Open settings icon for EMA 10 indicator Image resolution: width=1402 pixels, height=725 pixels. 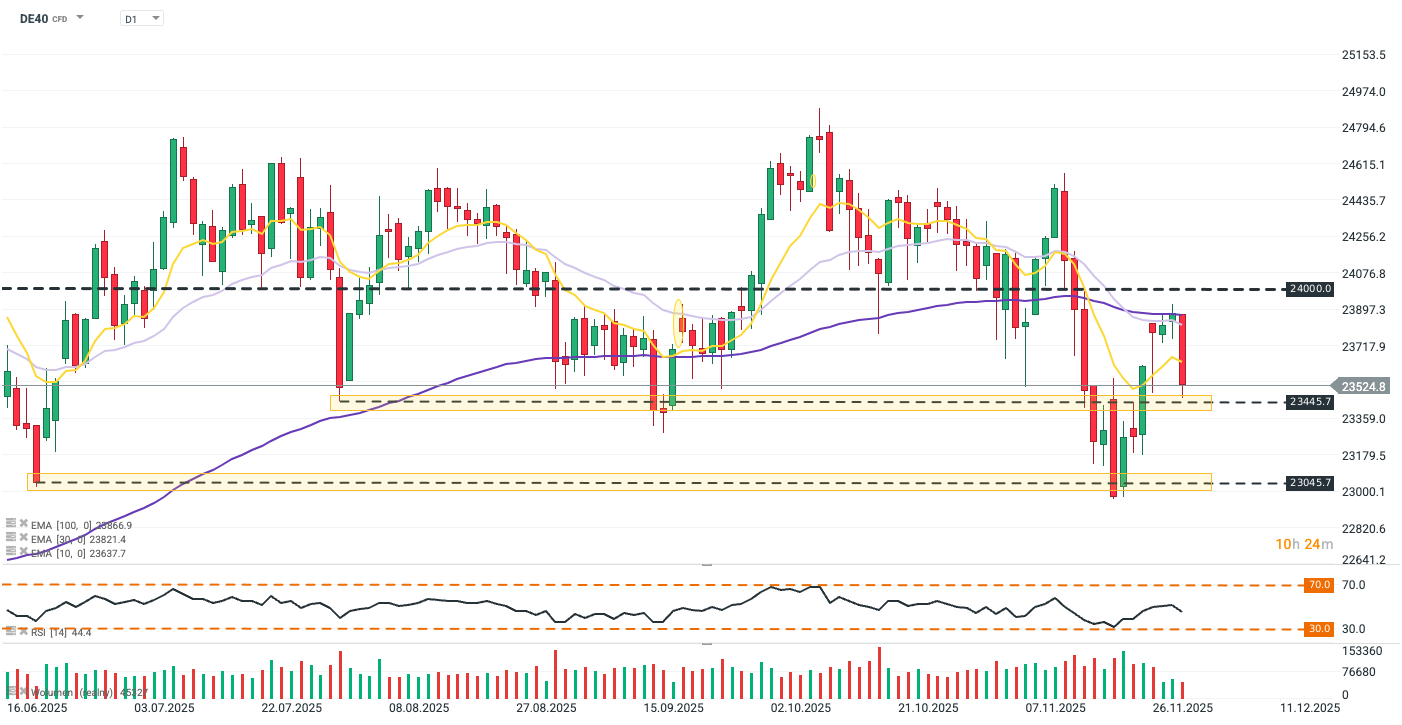[11, 552]
